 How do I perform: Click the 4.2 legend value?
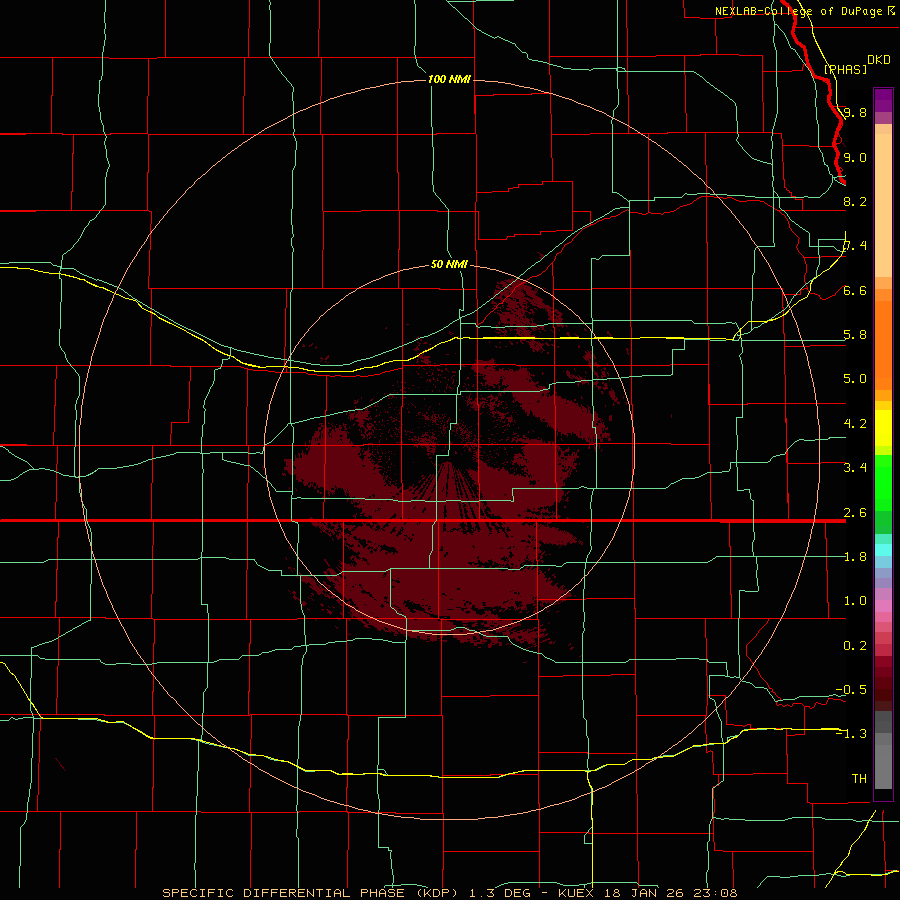[855, 424]
